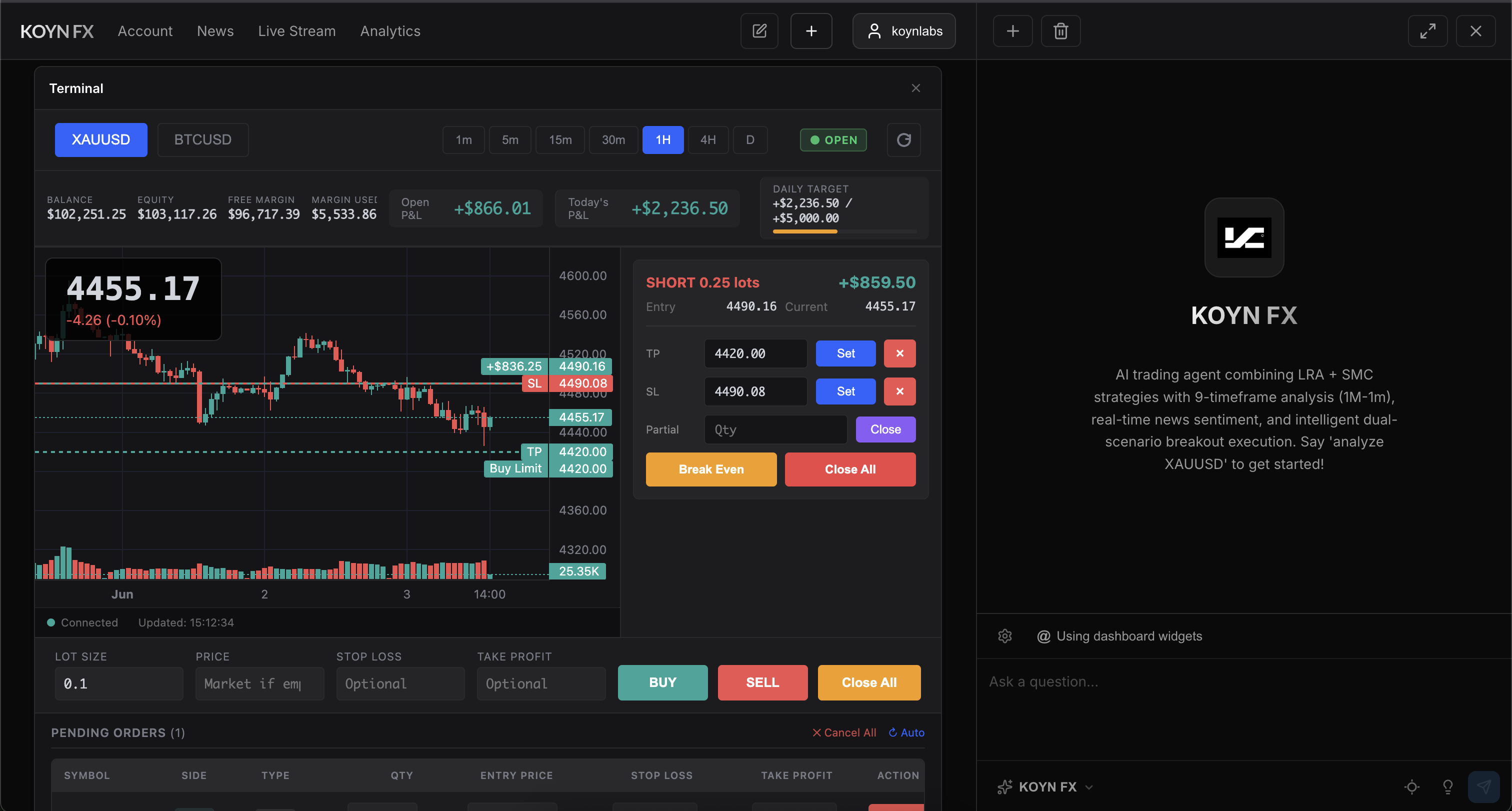
Task: Select the D daily timeframe
Action: (749, 139)
